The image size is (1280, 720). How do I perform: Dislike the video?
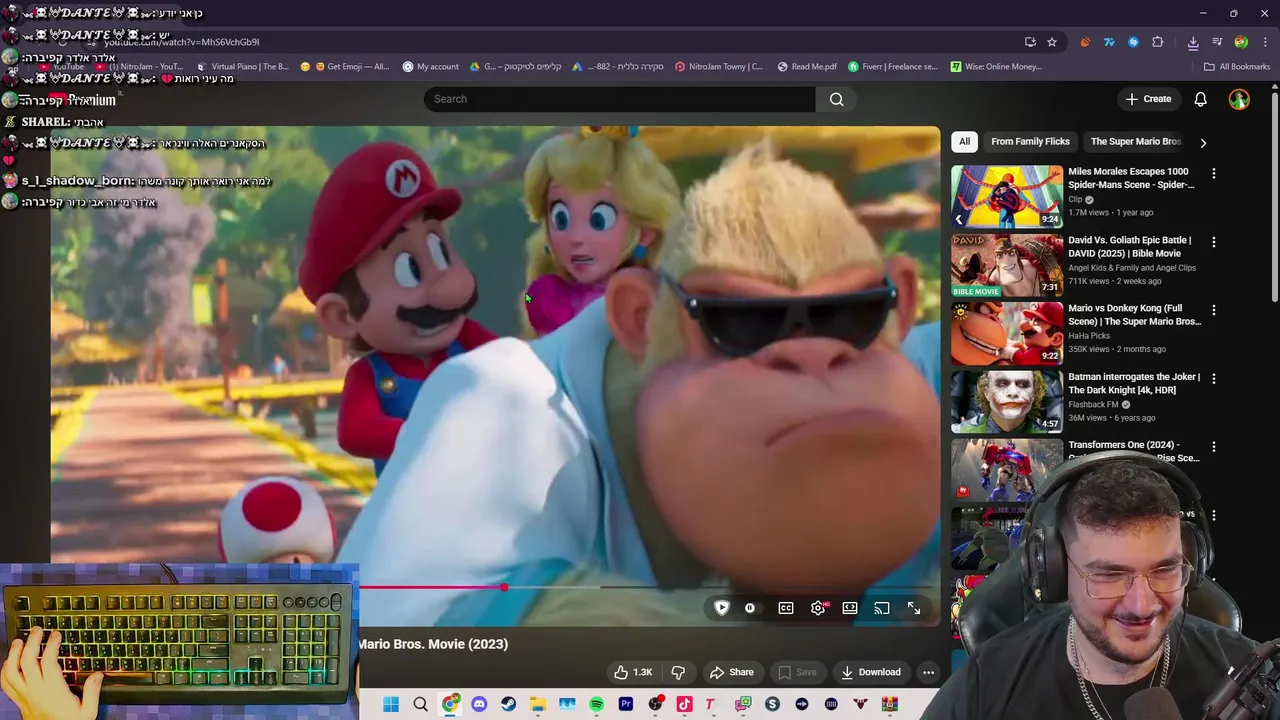678,672
